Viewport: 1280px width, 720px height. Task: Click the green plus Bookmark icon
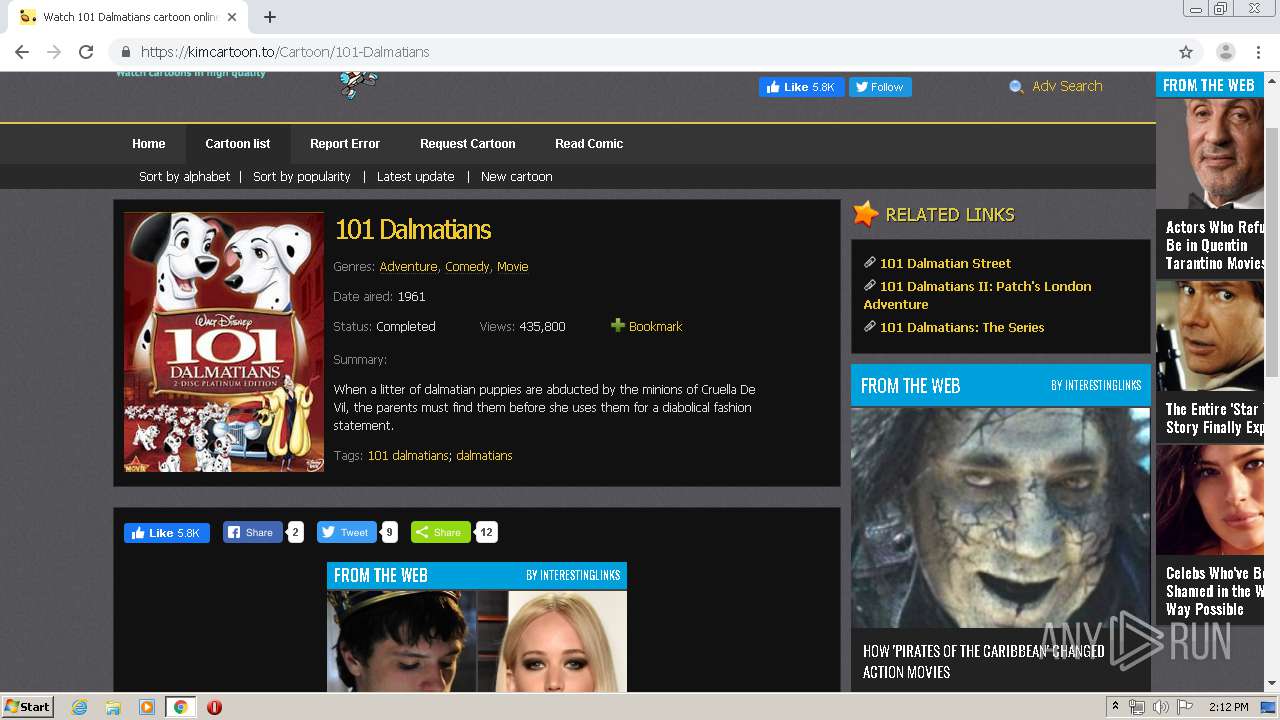click(618, 326)
